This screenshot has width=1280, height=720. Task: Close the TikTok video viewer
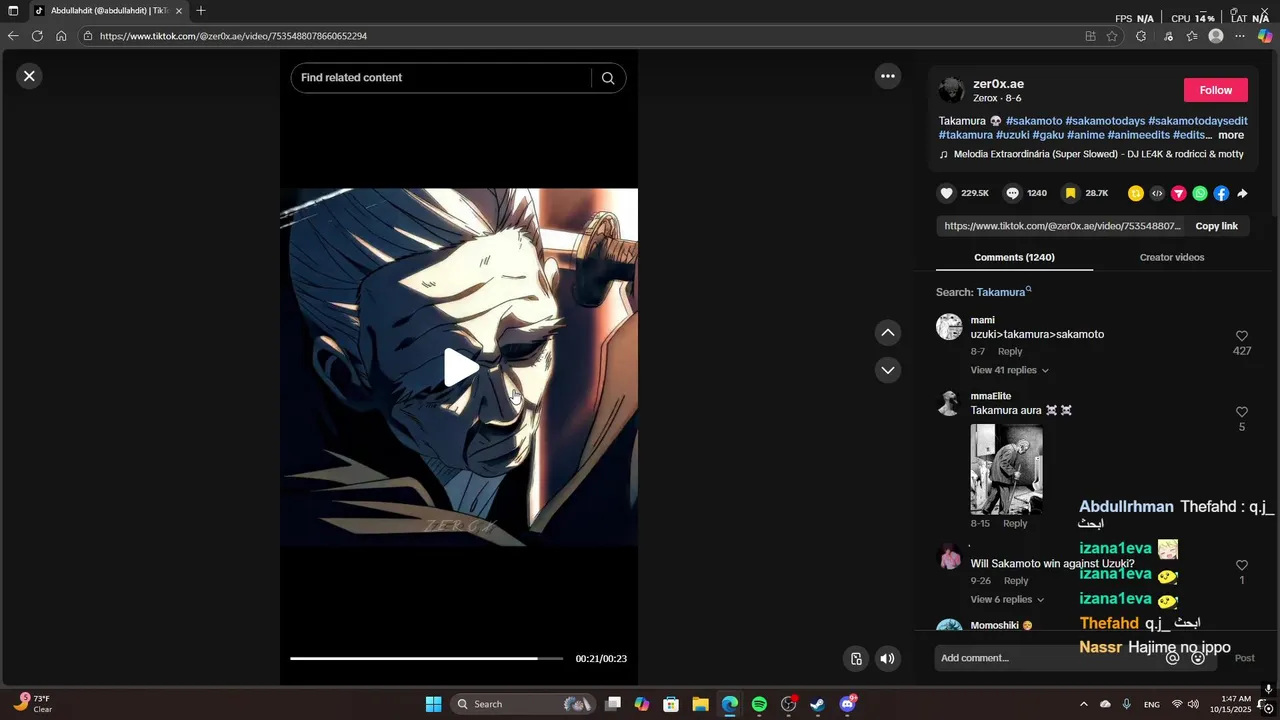click(x=29, y=76)
